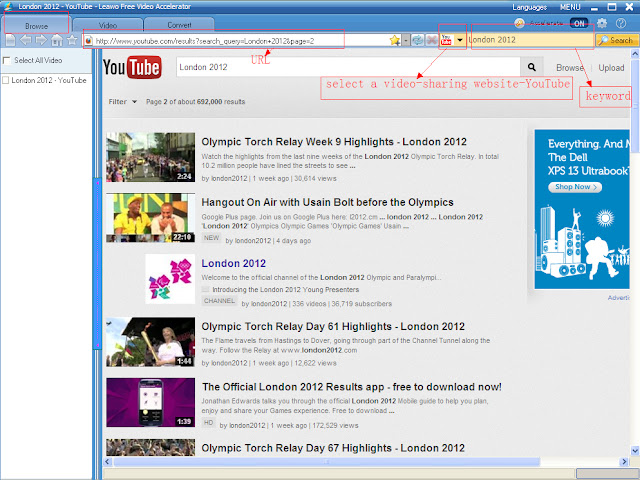This screenshot has width=640, height=480.
Task: Open the MENU item in the title bar
Action: [570, 7]
